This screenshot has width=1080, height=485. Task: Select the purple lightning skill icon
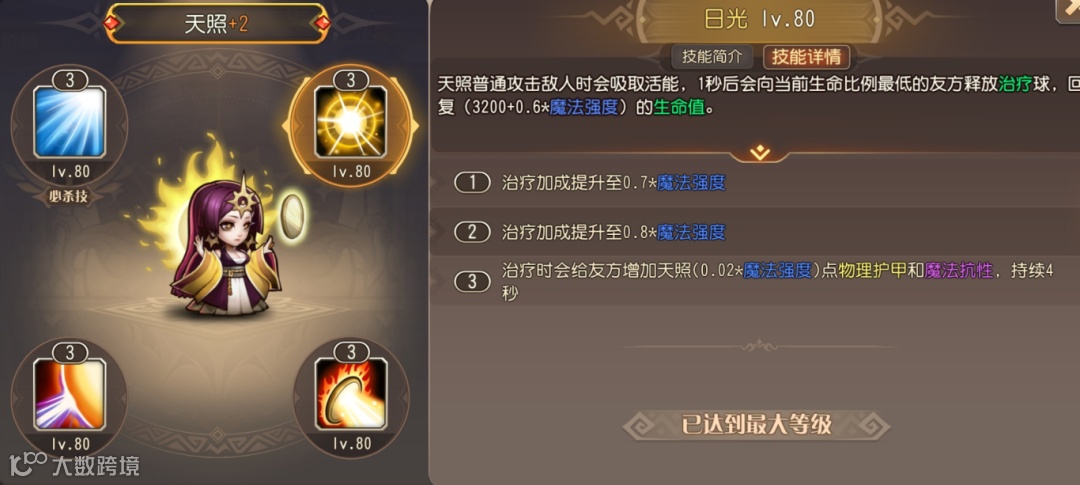pos(69,395)
